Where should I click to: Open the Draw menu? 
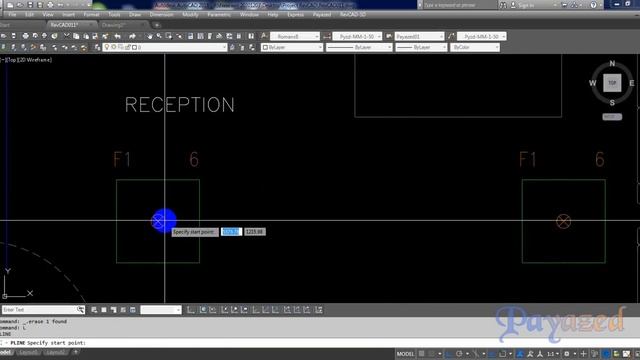click(x=135, y=14)
